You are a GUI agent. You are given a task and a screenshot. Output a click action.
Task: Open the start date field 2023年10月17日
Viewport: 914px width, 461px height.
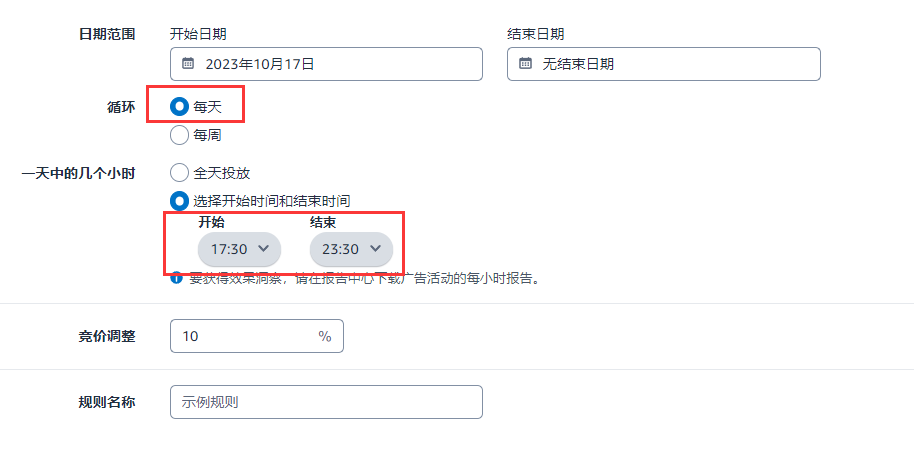pos(326,64)
